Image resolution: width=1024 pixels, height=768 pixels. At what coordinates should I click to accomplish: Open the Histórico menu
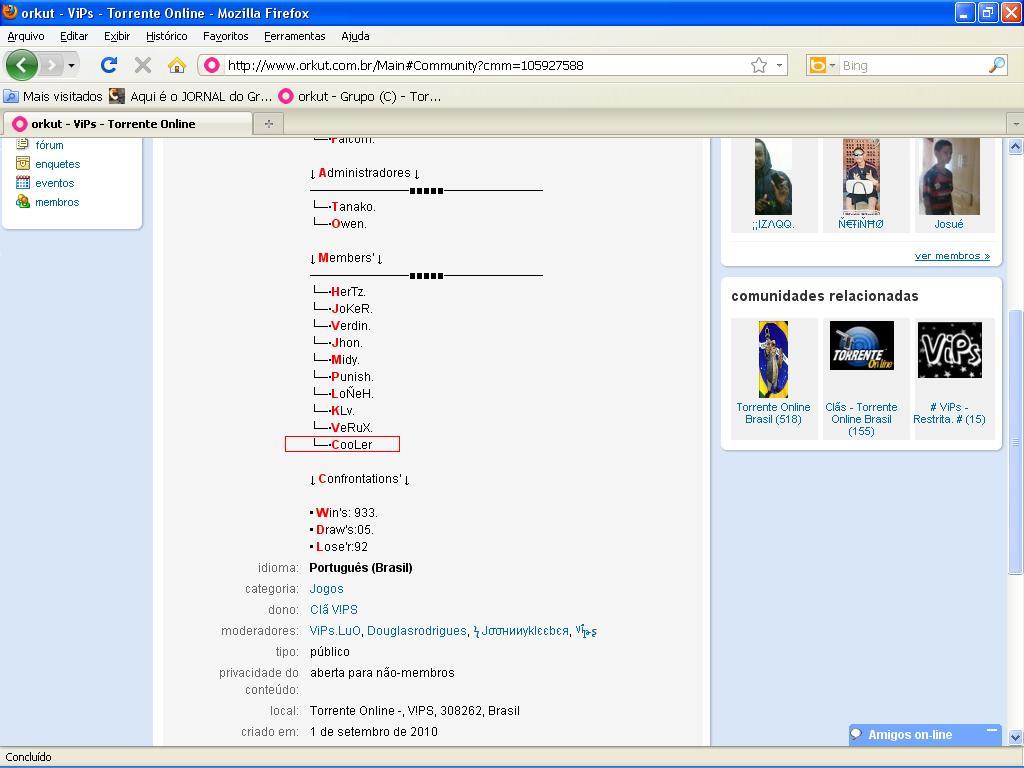pyautogui.click(x=167, y=36)
